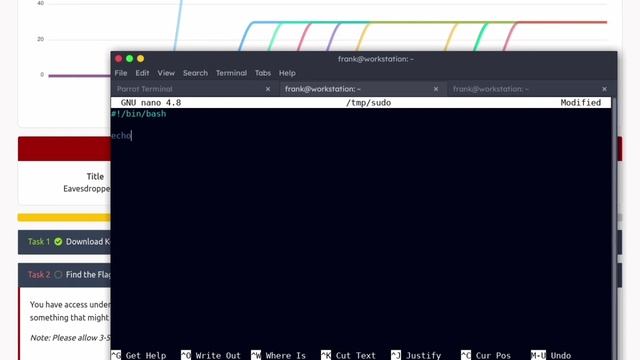Click the #!/bin/bash line in nano

(139, 114)
